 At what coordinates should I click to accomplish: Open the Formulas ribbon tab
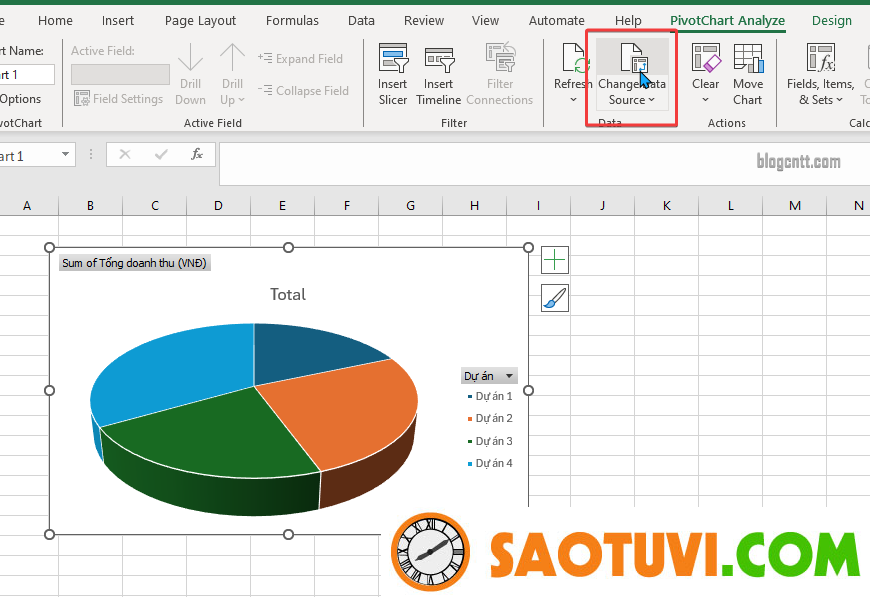(x=292, y=20)
